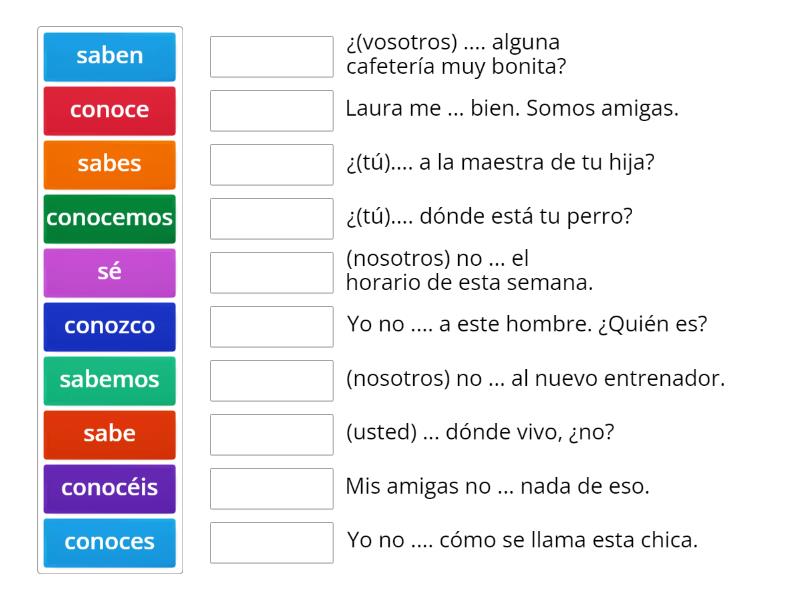Click the answer box beside the cafetería question
This screenshot has width=800, height=600.
[x=272, y=57]
